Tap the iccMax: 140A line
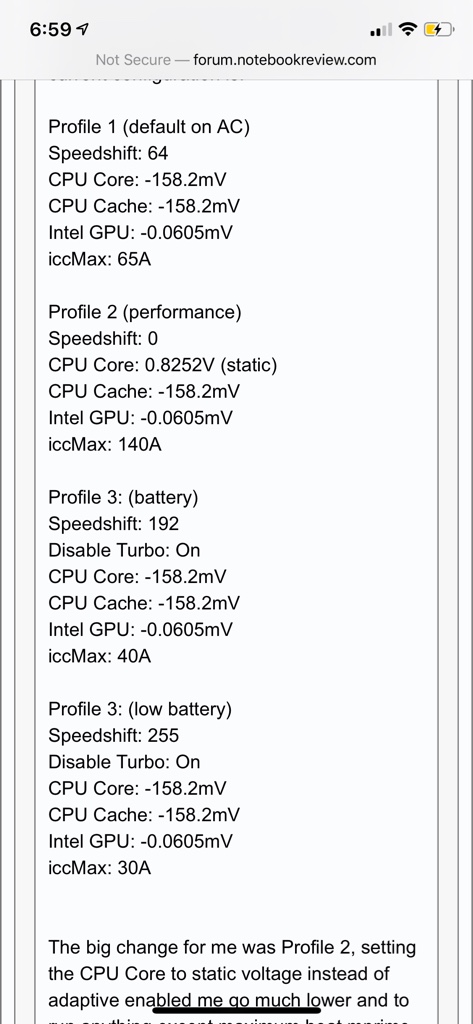Image resolution: width=473 pixels, height=1024 pixels. coord(105,445)
